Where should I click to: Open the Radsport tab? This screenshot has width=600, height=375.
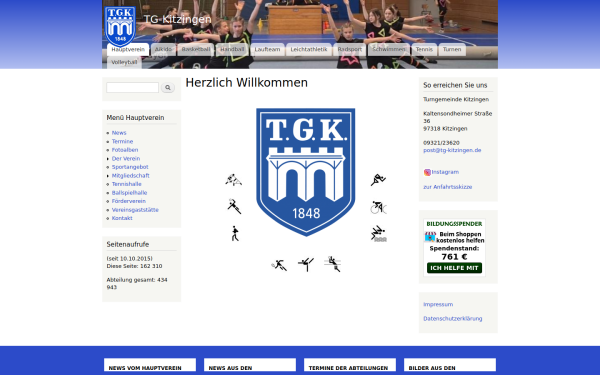click(x=350, y=49)
